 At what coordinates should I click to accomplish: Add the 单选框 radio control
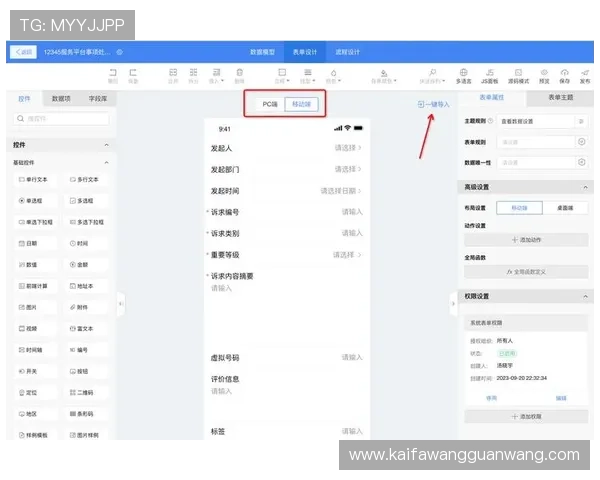pos(35,201)
